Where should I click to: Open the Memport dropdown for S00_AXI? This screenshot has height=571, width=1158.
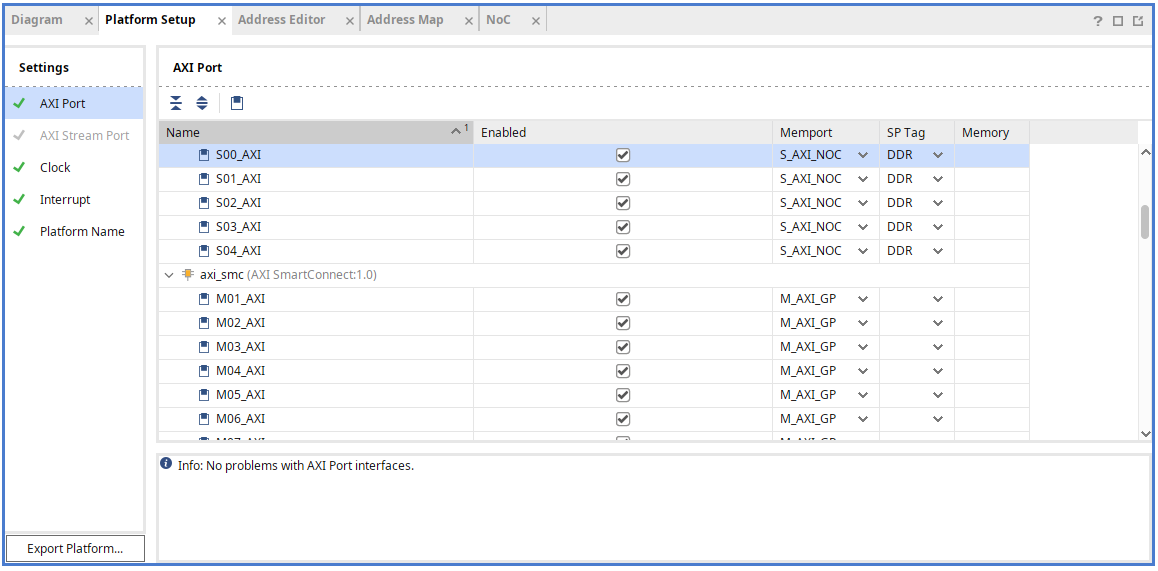click(x=862, y=155)
